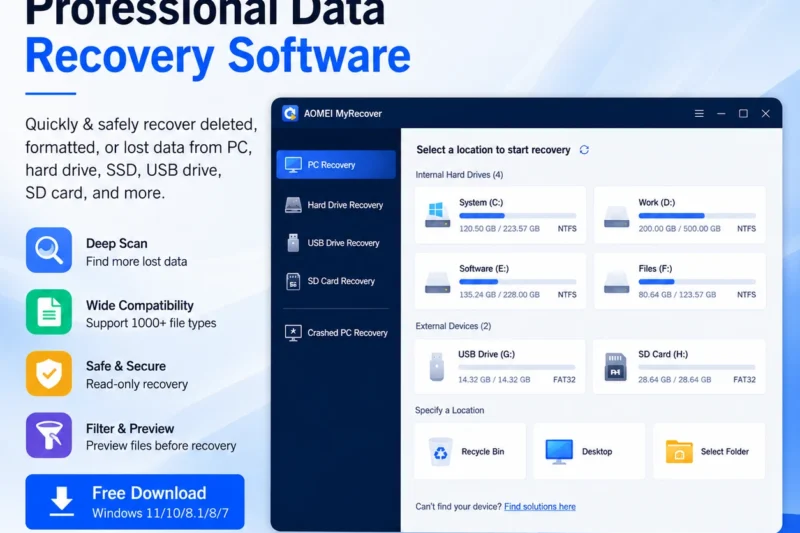Image resolution: width=800 pixels, height=533 pixels.
Task: Click the Filter & Preview feature title
Action: coord(130,428)
